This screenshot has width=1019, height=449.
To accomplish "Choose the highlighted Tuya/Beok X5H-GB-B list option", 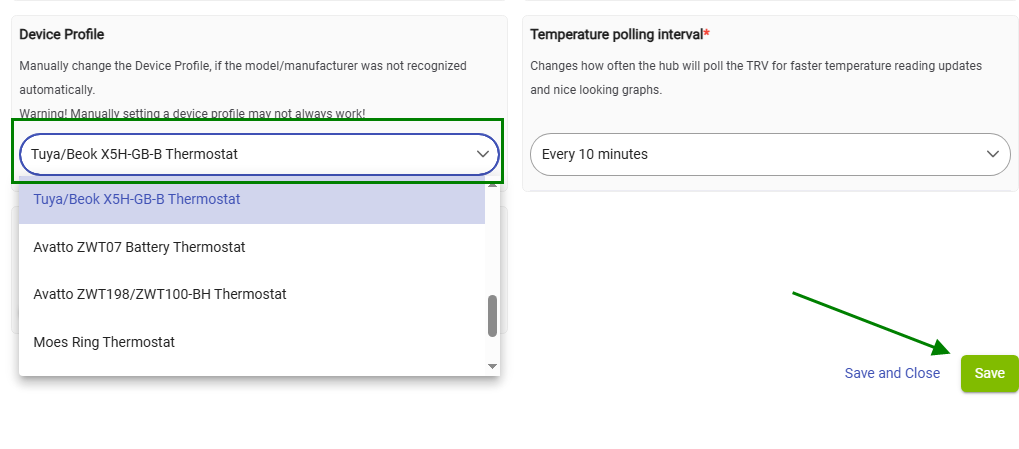I will pyautogui.click(x=137, y=199).
